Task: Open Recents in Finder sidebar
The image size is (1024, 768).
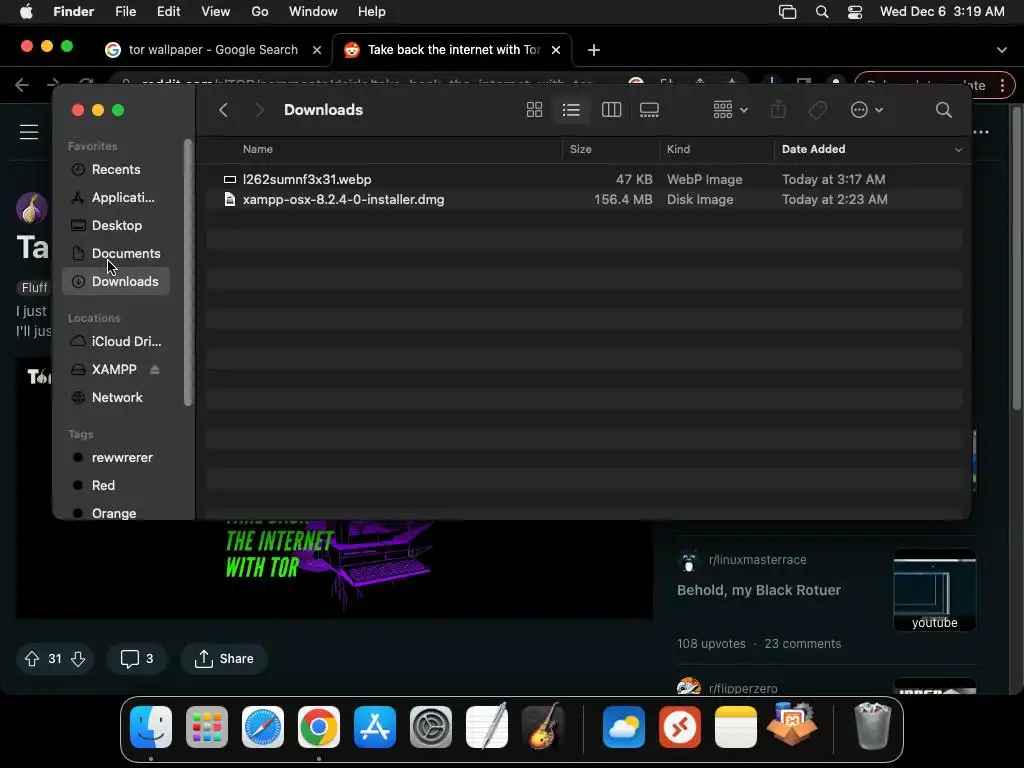Action: [x=116, y=169]
